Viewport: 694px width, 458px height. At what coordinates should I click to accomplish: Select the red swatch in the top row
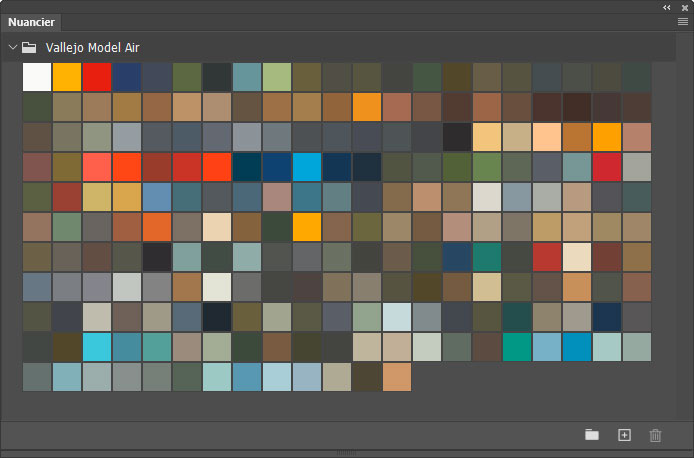97,77
